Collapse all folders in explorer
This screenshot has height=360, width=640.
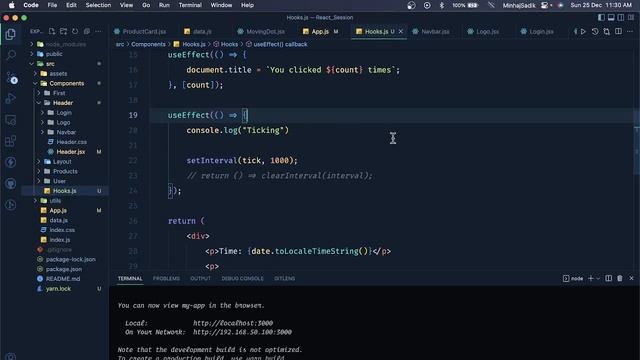[87, 31]
